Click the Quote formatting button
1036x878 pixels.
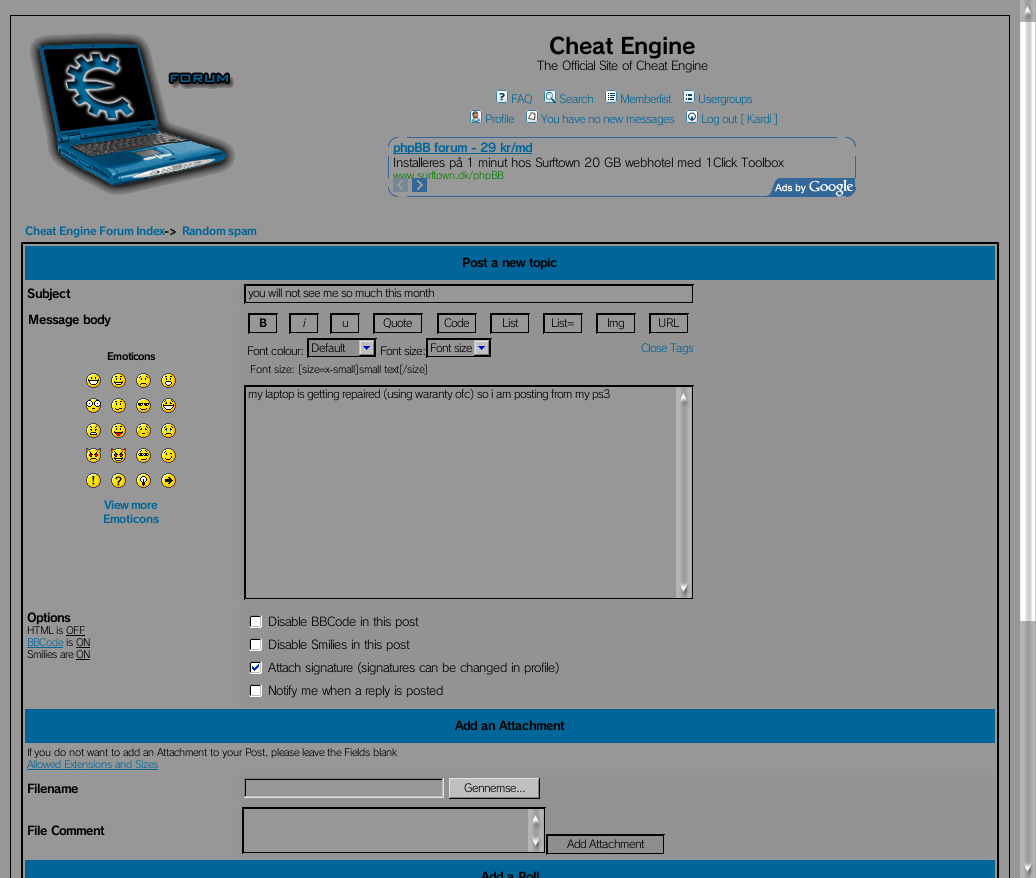[397, 323]
